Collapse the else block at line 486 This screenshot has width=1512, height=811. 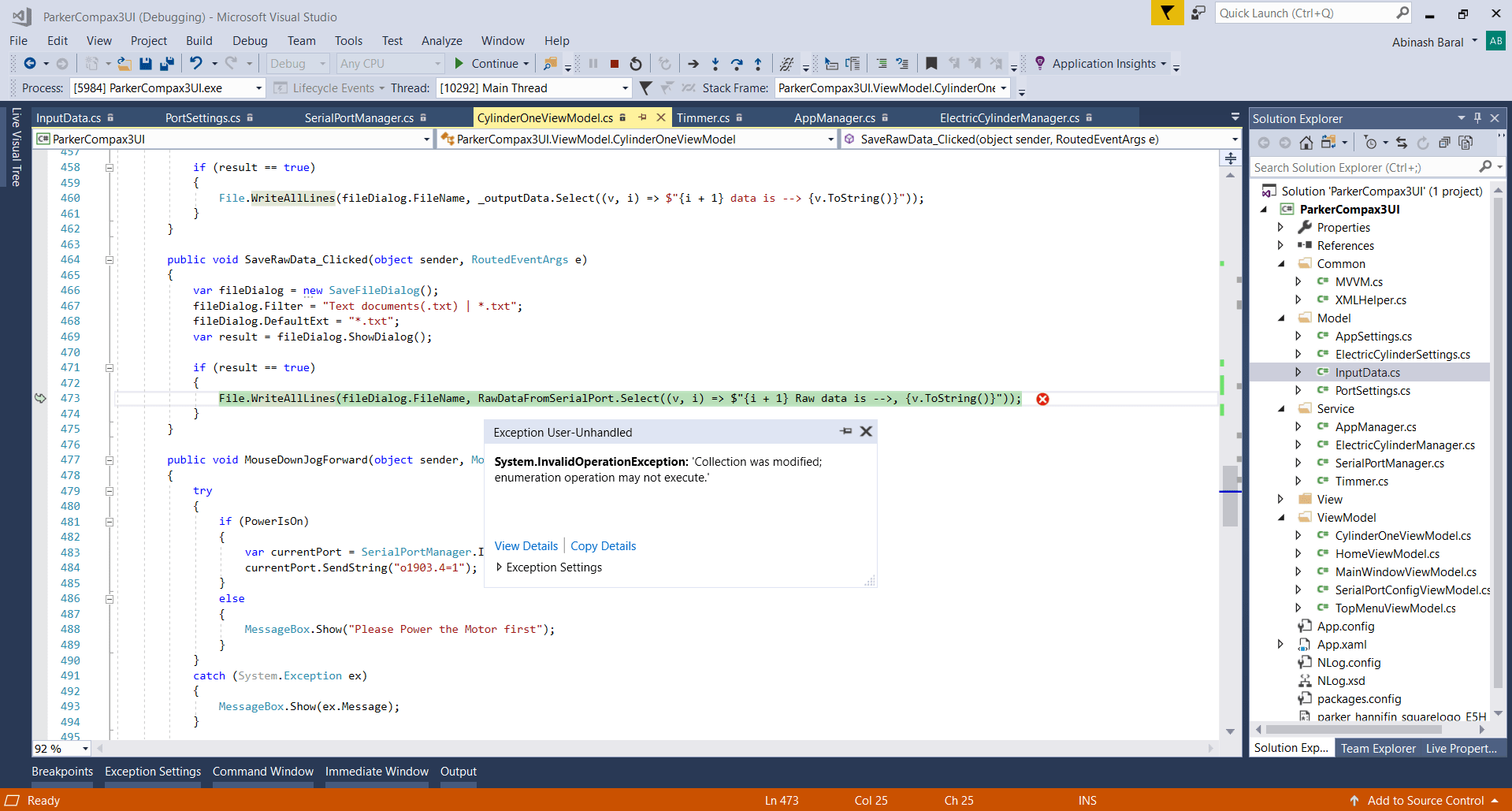(x=110, y=599)
